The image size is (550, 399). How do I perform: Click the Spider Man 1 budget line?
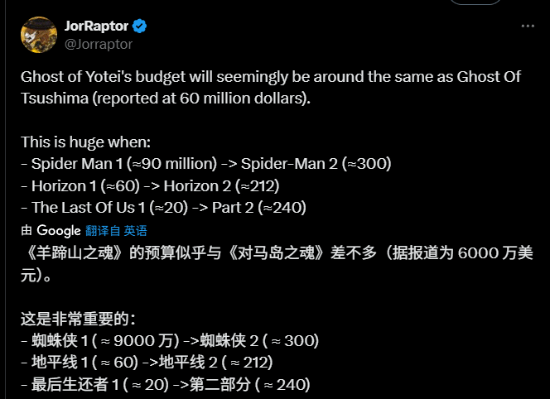[x=206, y=164]
